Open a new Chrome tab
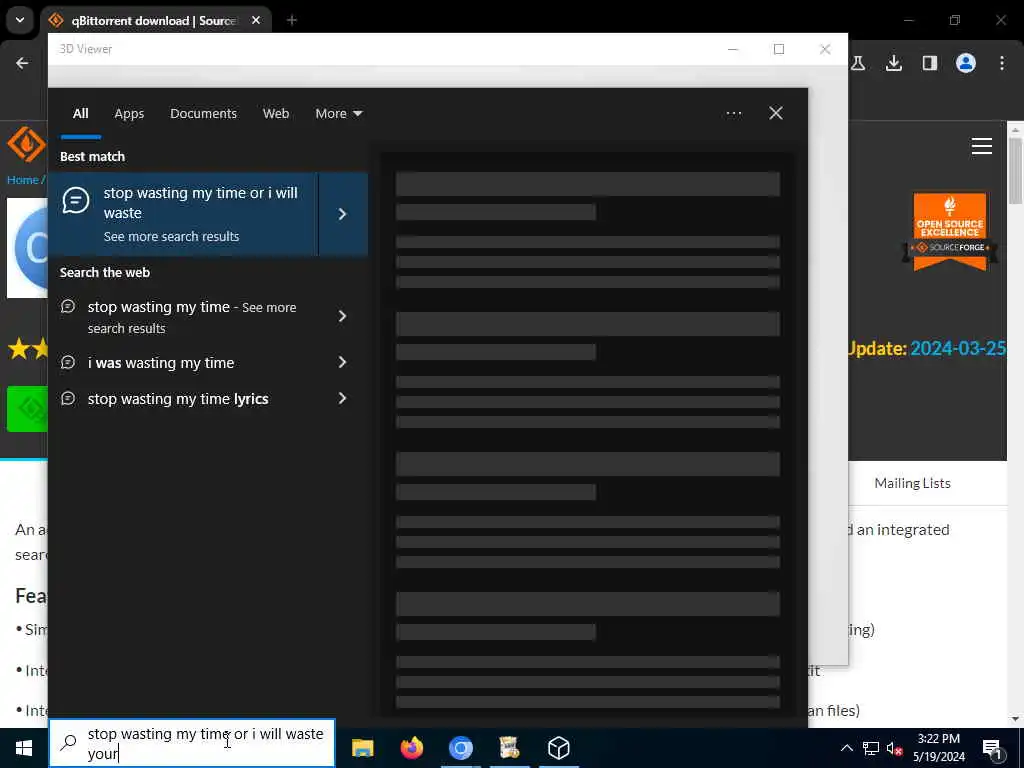This screenshot has width=1024, height=768. click(x=292, y=21)
